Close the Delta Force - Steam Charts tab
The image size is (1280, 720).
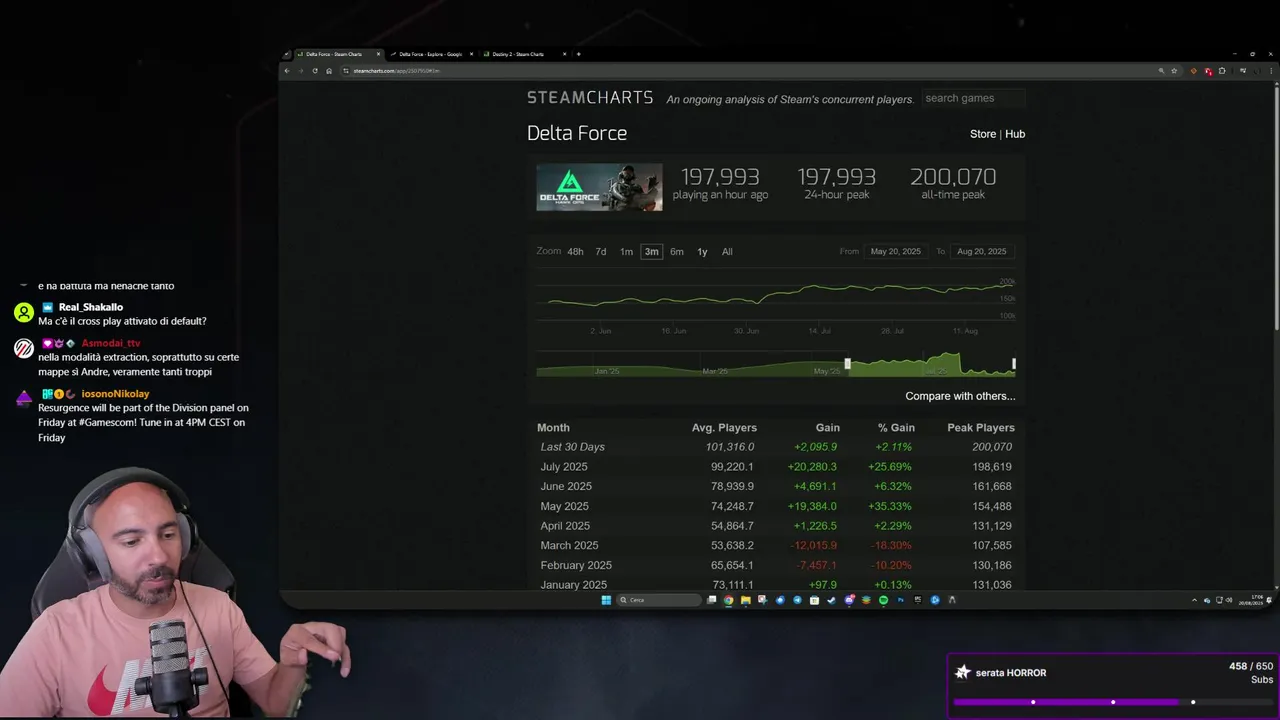378,54
